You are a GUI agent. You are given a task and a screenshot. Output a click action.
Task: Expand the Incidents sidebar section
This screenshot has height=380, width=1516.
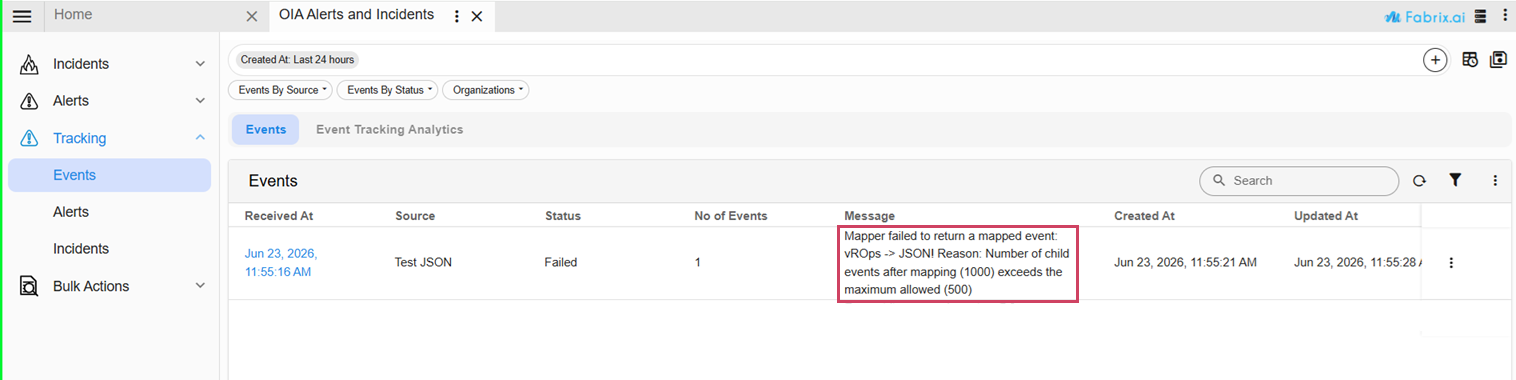coord(200,64)
